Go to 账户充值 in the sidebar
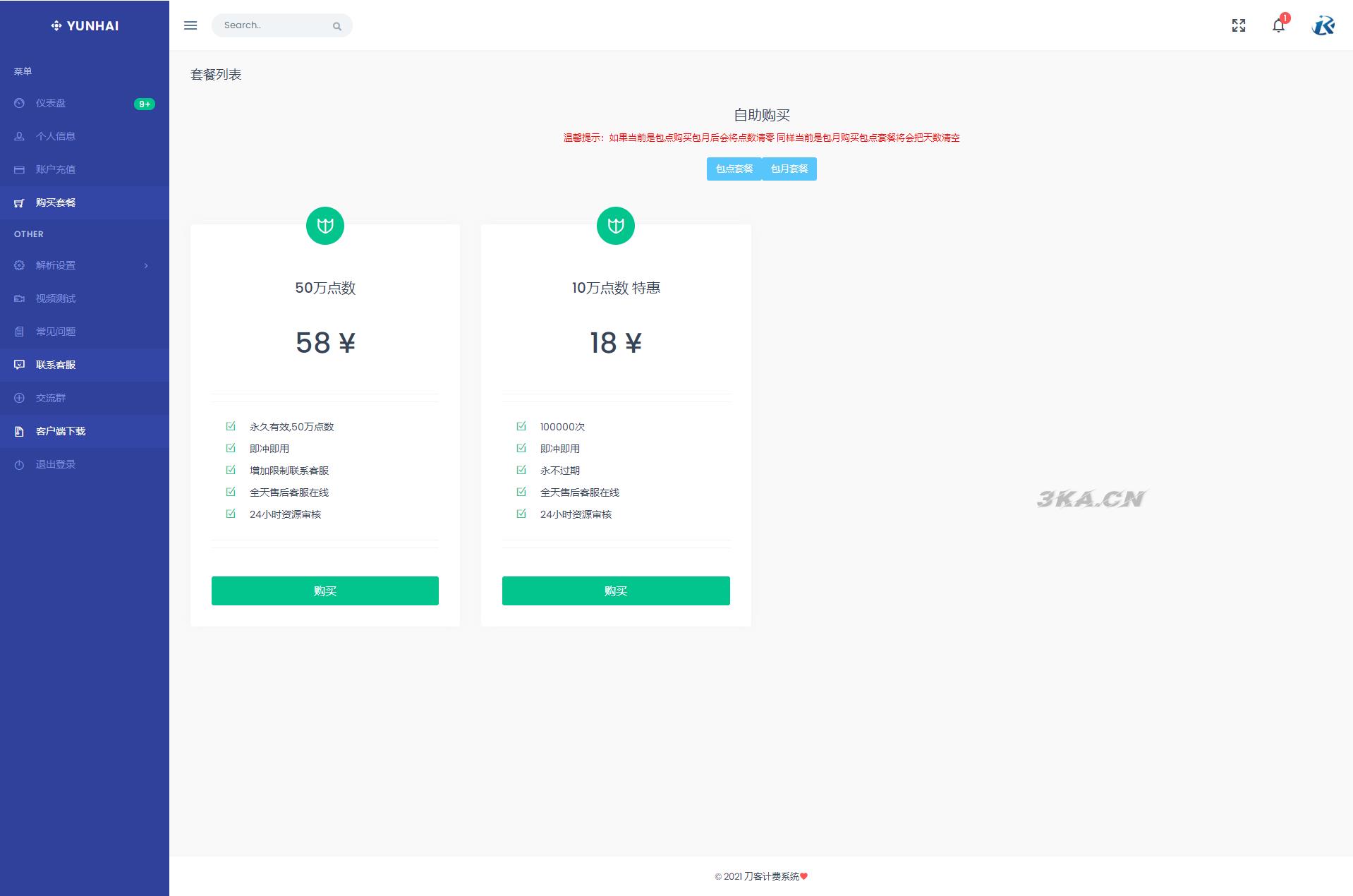This screenshot has width=1353, height=896. coord(56,169)
